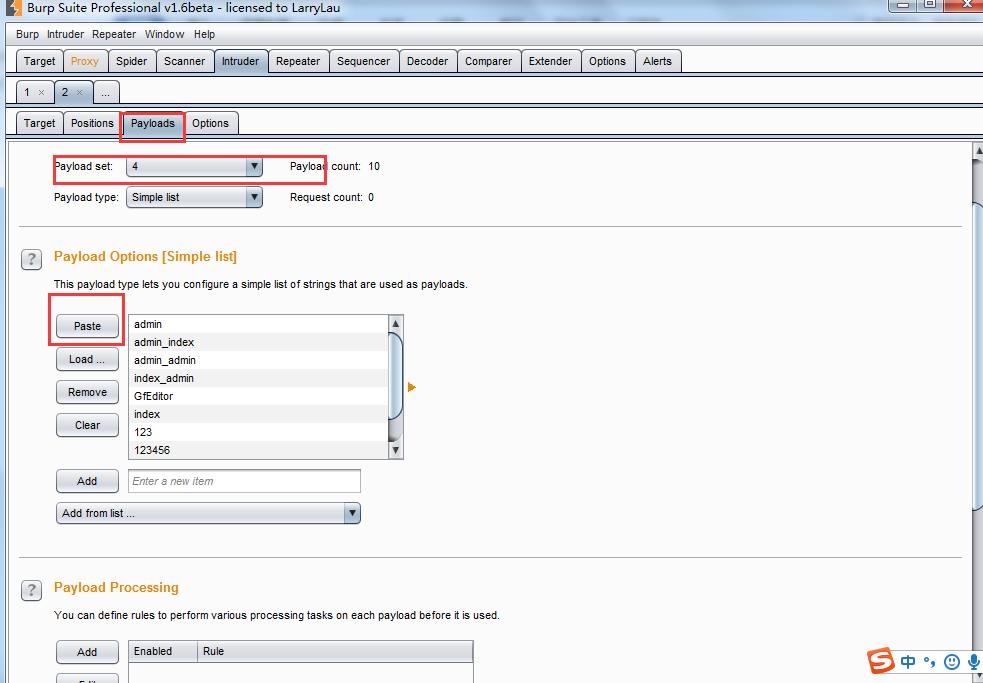Click payload list scrollbar down arrow

click(396, 450)
